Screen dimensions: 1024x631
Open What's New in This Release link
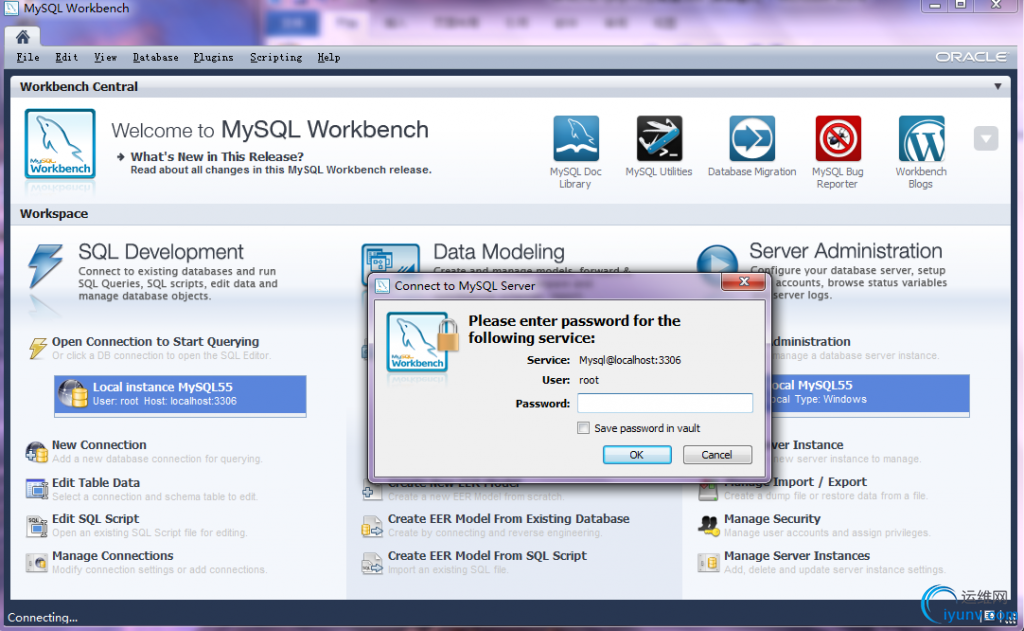click(x=217, y=157)
